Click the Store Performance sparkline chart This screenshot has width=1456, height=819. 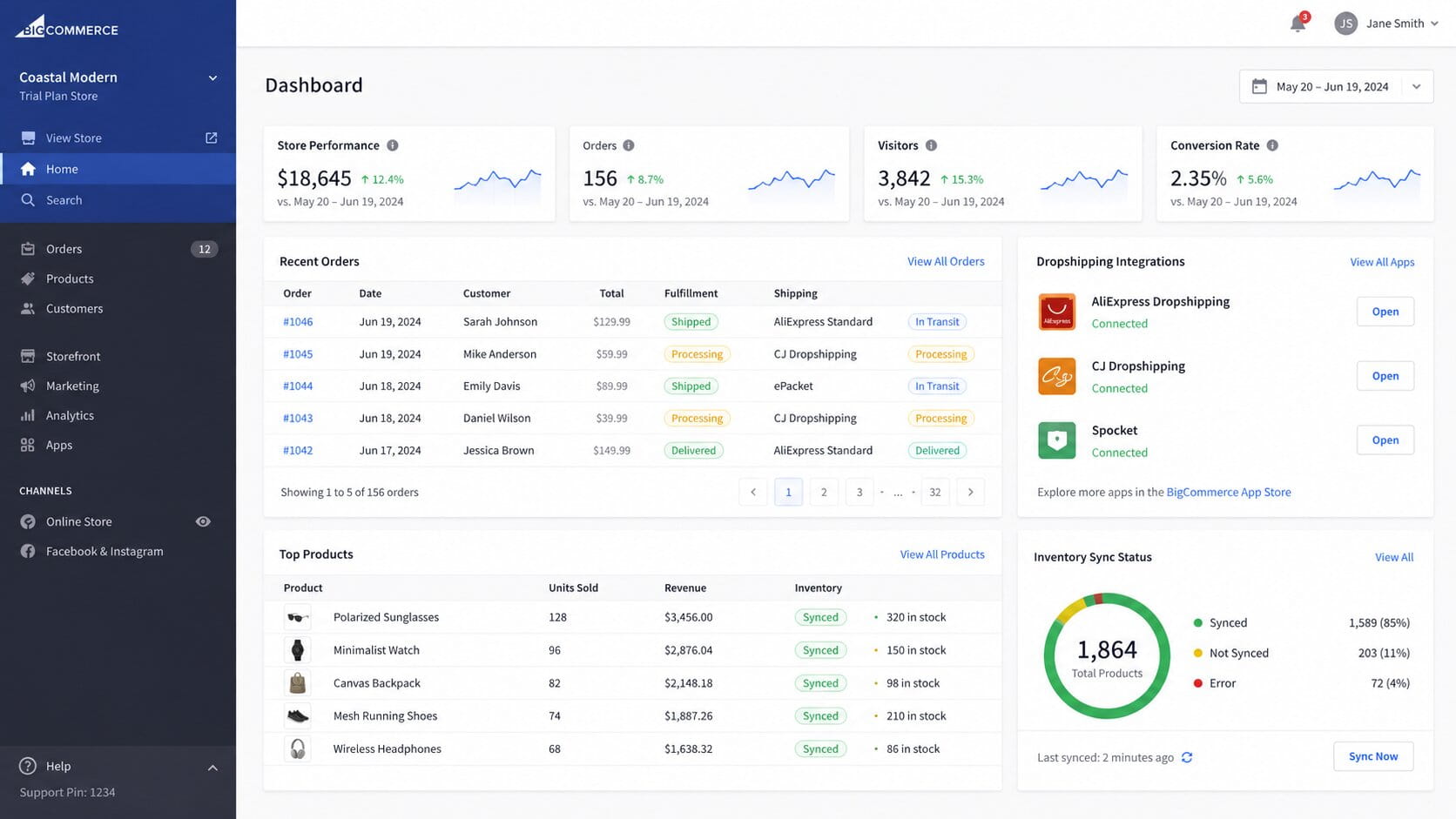pos(497,181)
